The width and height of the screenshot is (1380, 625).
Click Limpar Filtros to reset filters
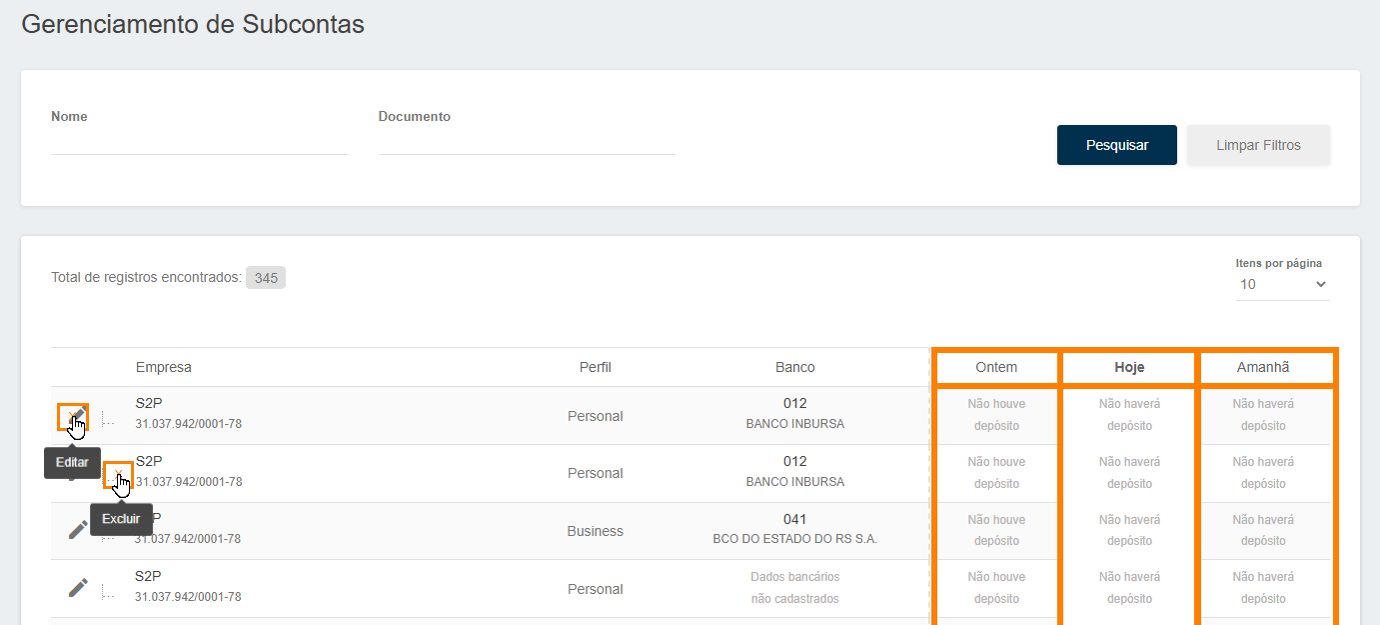point(1258,145)
